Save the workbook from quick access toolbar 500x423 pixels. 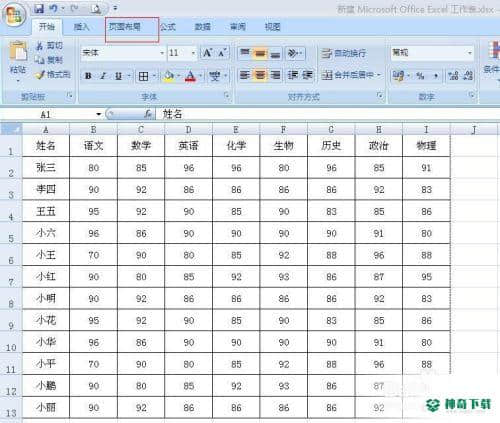click(39, 9)
